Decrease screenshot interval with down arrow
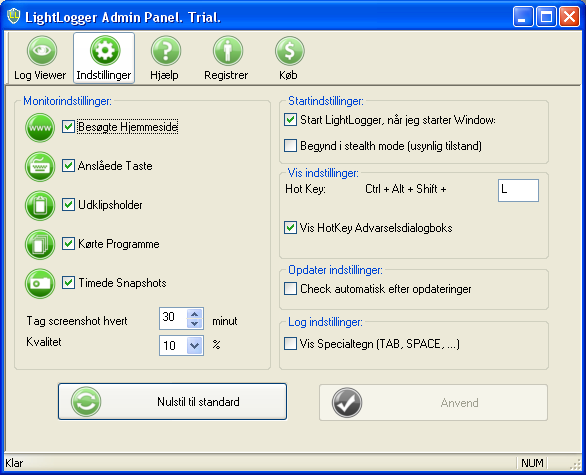This screenshot has height=475, width=586. (x=194, y=323)
